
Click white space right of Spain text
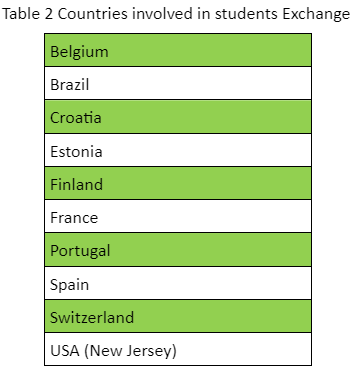[x=200, y=283]
